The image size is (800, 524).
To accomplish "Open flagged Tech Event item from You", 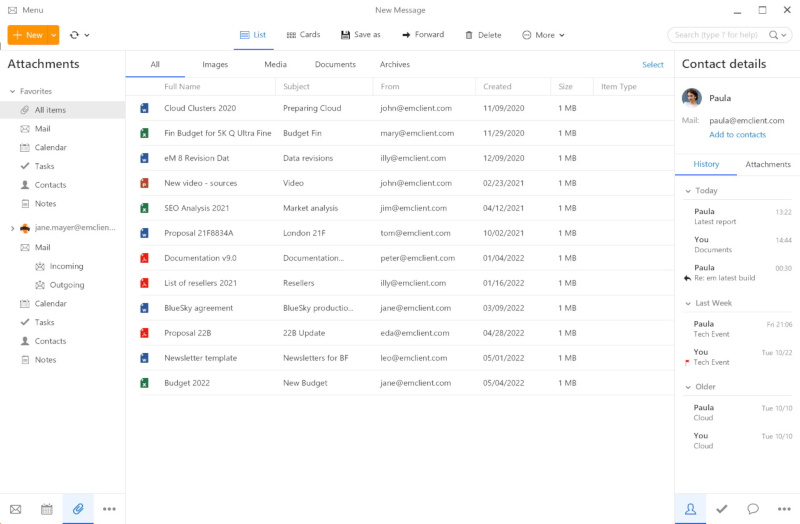I will (737, 357).
